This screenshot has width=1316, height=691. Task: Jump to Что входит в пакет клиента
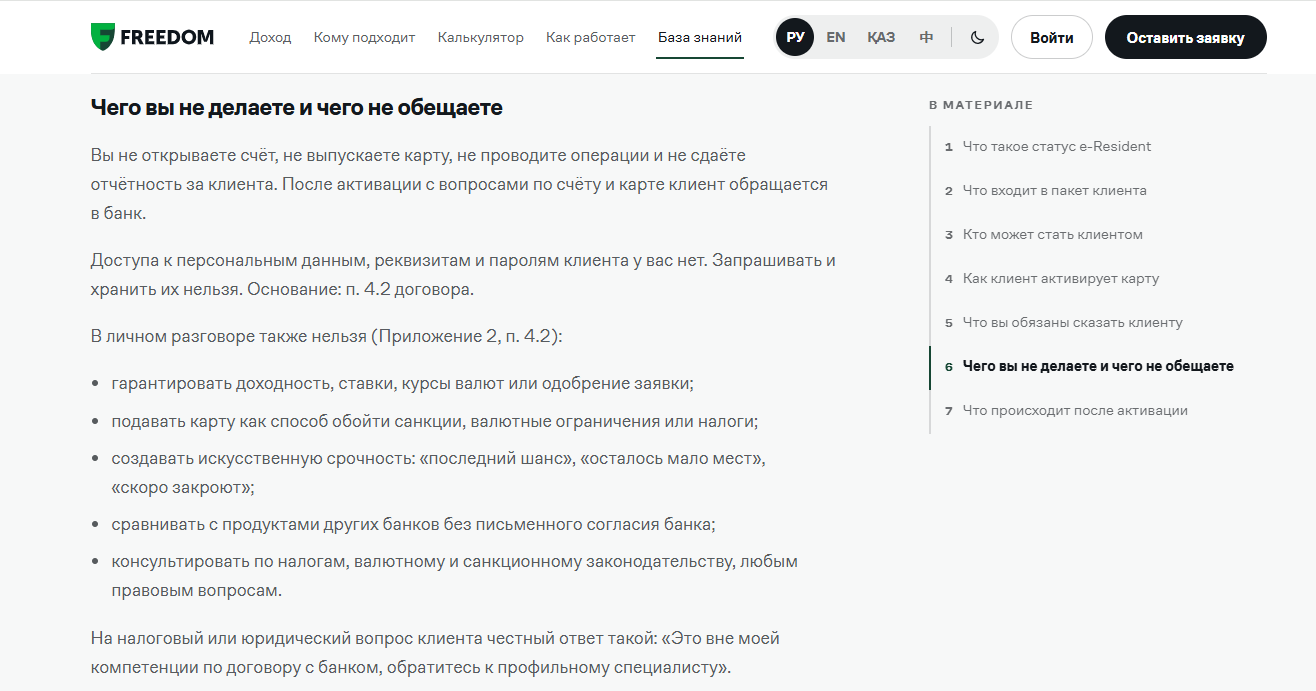[x=1054, y=190]
